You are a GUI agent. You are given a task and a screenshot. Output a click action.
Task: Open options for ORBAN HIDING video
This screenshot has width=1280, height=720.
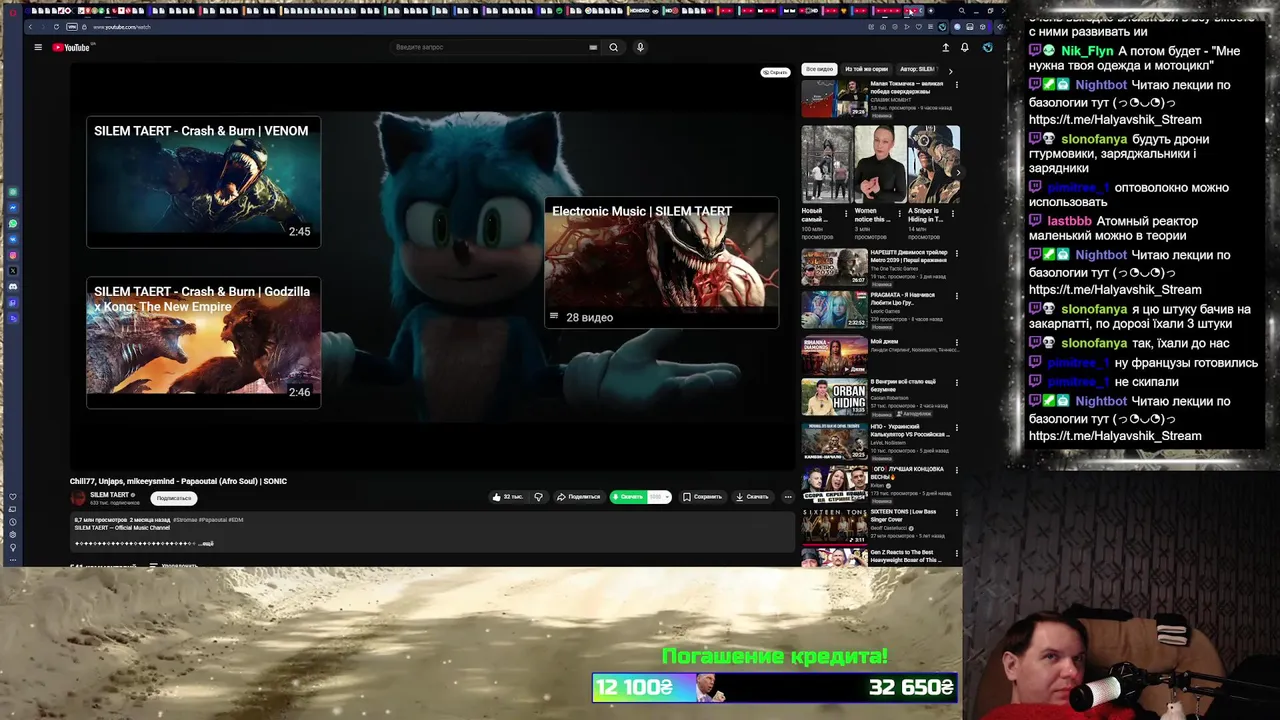tap(956, 383)
